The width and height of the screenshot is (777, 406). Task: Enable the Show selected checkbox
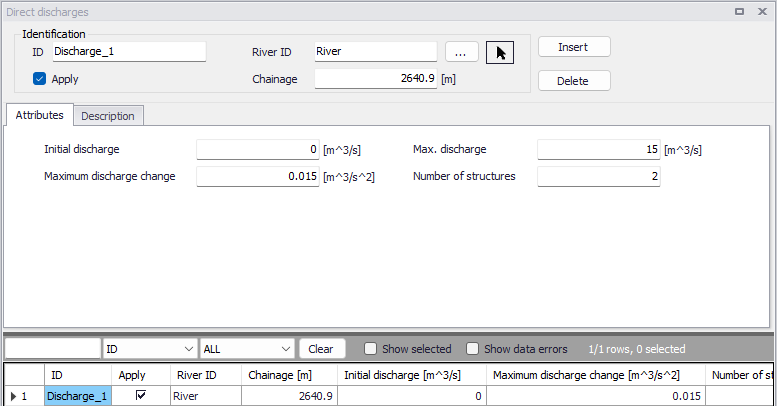coord(370,349)
